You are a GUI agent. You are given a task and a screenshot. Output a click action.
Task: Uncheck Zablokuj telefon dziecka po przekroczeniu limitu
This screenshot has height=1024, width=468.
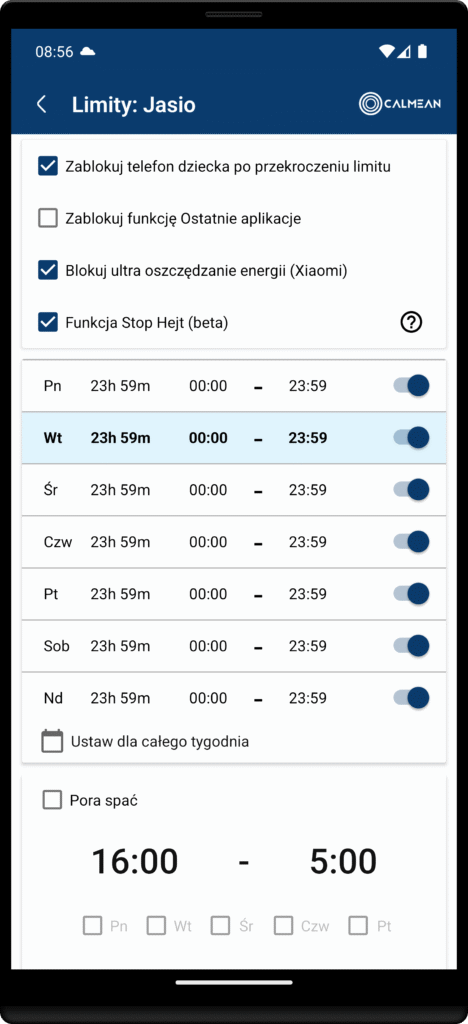(x=48, y=167)
